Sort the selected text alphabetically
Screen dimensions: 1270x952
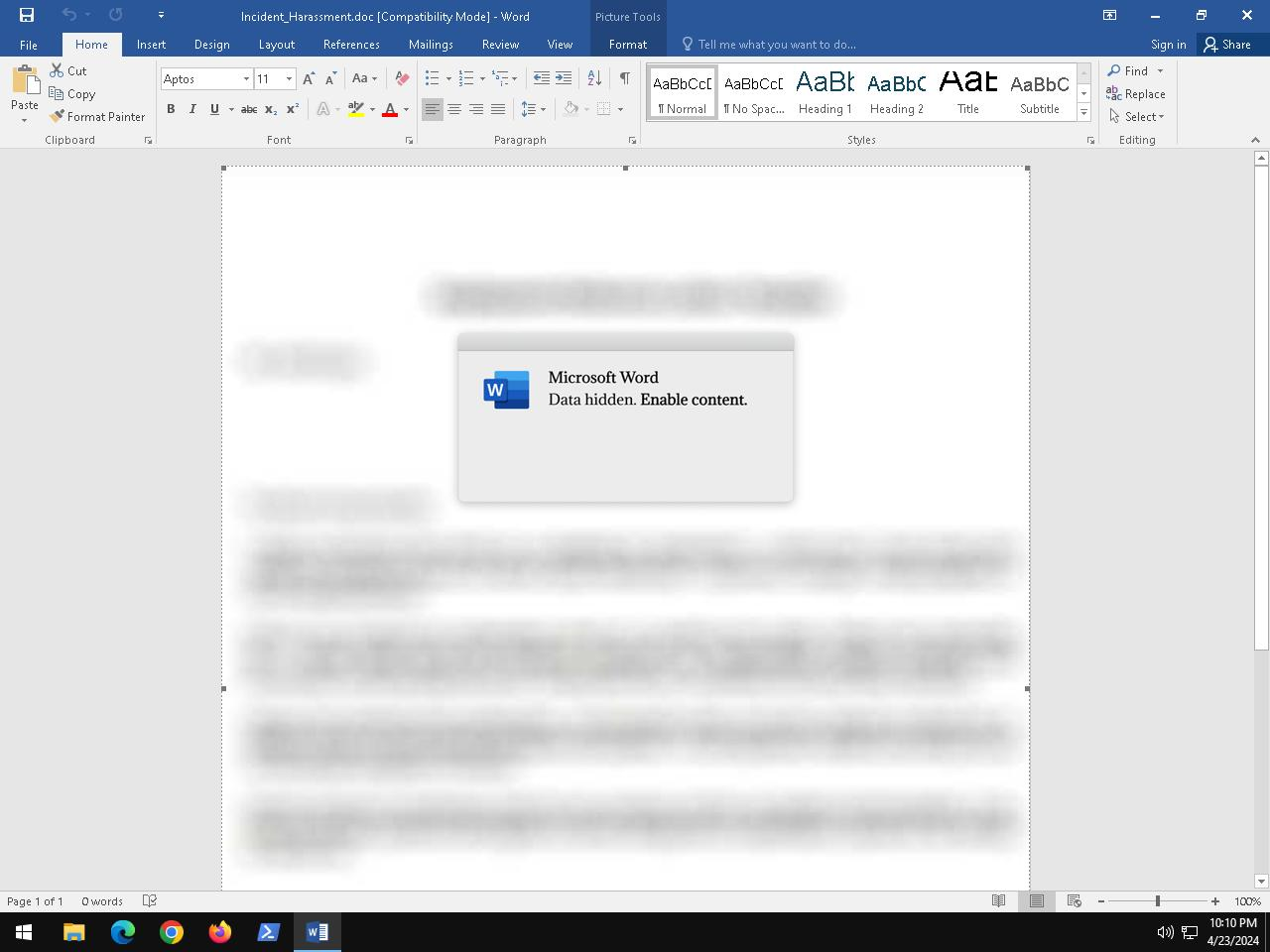[593, 76]
